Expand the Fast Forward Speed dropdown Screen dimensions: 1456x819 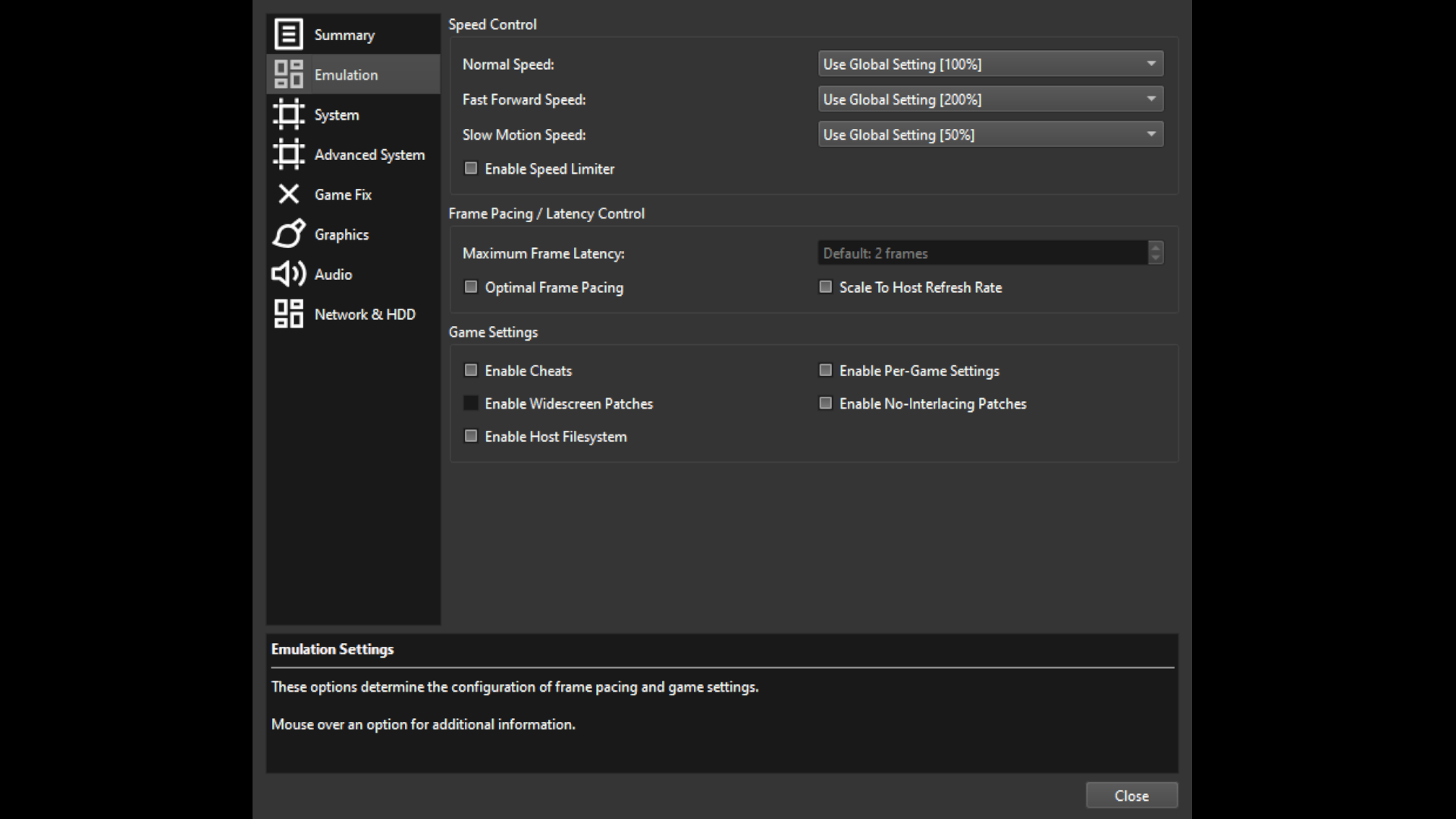(990, 99)
